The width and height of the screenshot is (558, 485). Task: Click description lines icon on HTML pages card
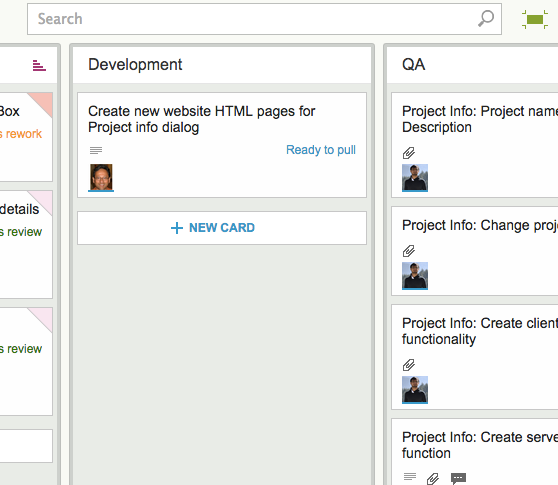(96, 151)
